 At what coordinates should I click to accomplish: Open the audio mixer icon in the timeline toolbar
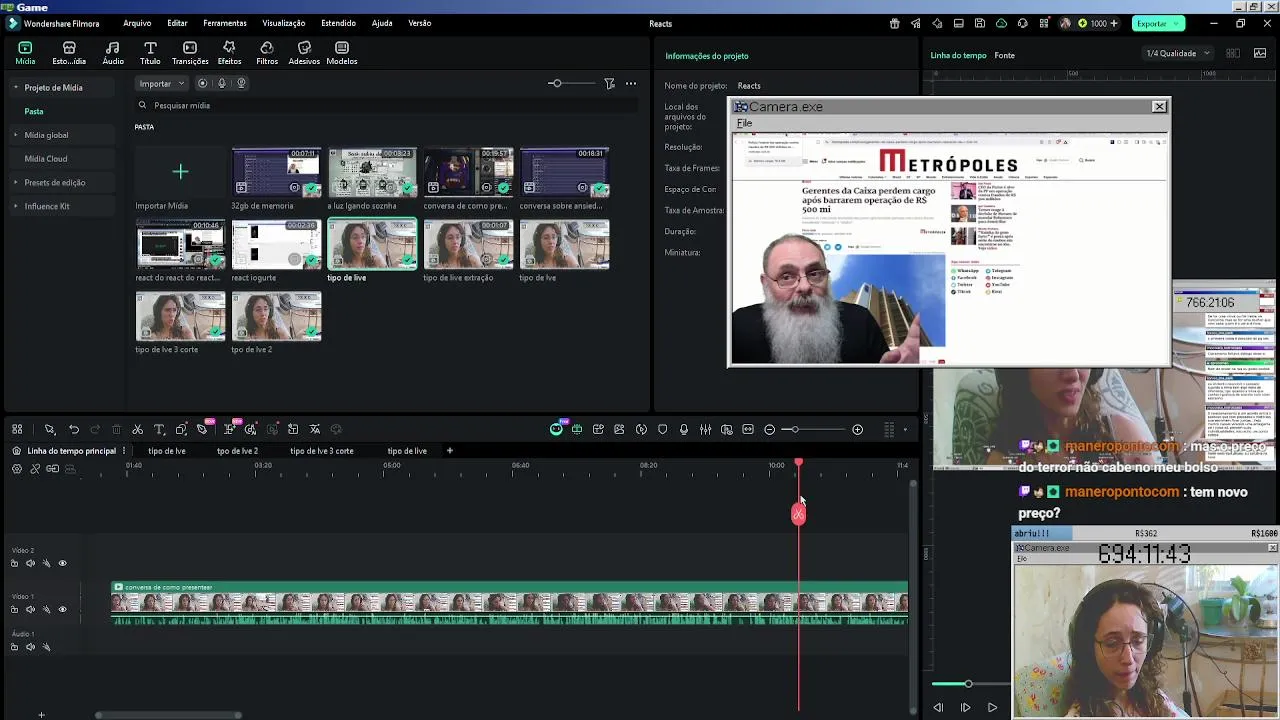(706, 429)
